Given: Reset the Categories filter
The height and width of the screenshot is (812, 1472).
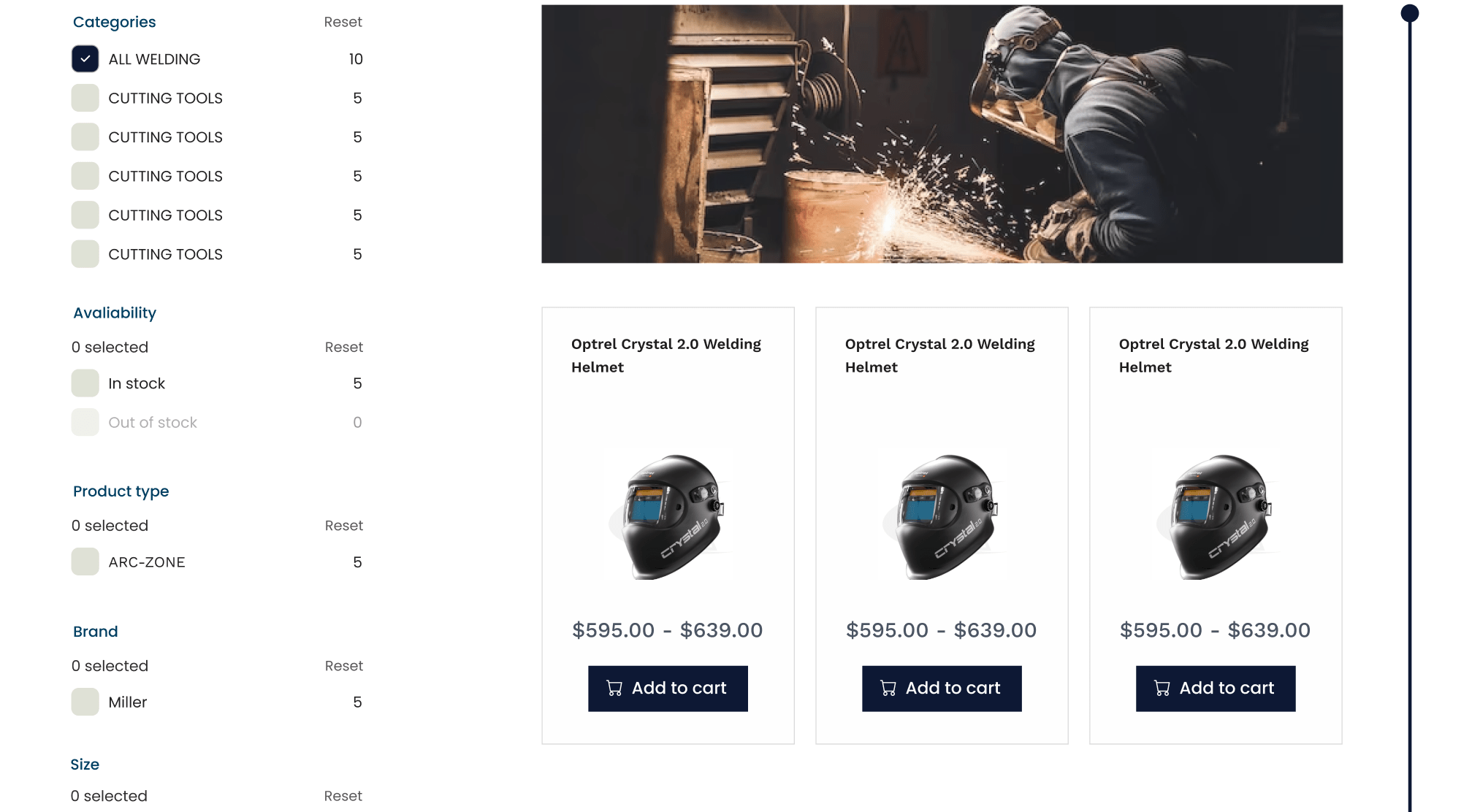Looking at the screenshot, I should [x=343, y=22].
